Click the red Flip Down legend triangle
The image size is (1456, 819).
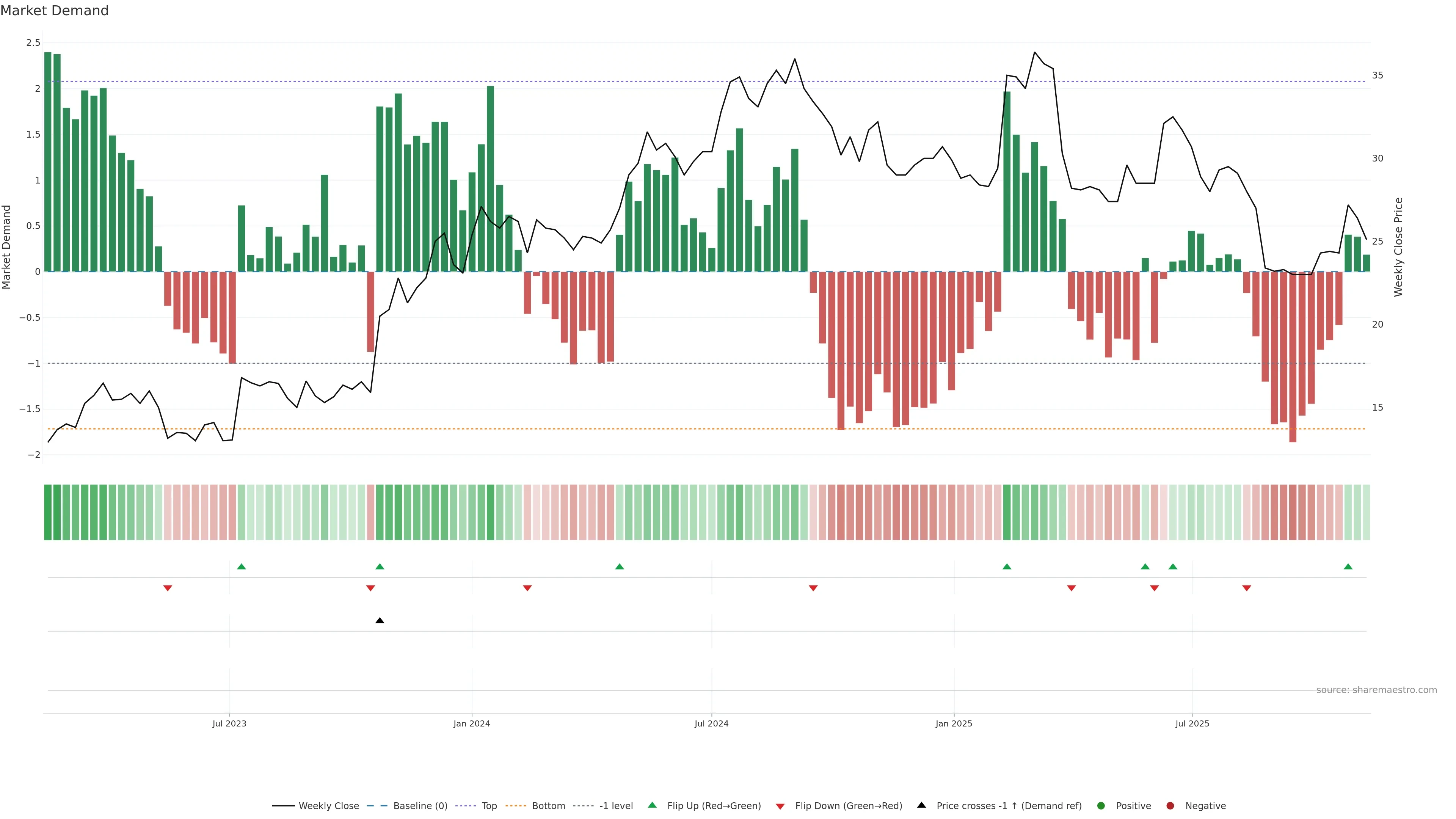780,806
